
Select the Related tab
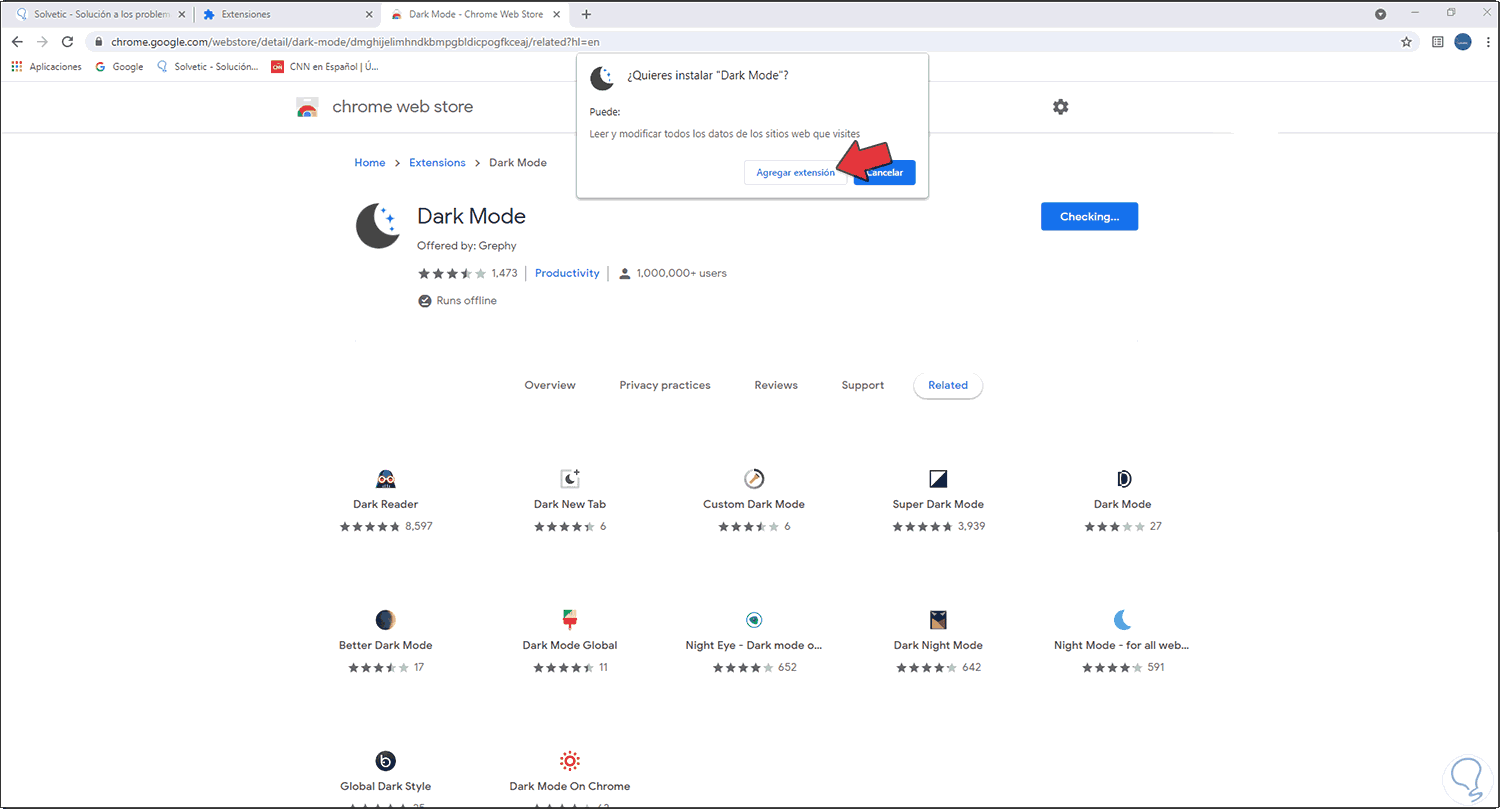click(x=948, y=385)
